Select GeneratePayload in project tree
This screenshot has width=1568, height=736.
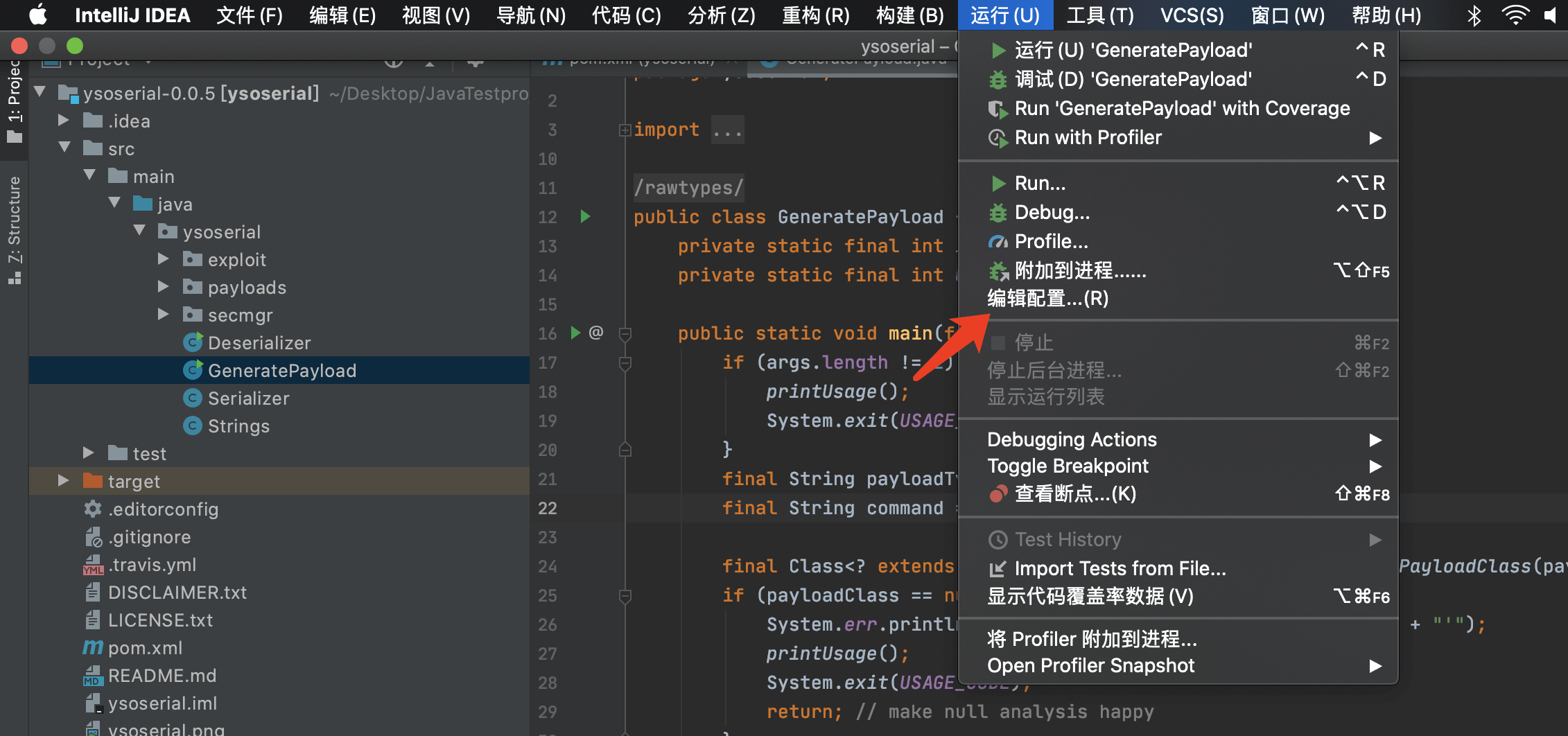click(279, 370)
